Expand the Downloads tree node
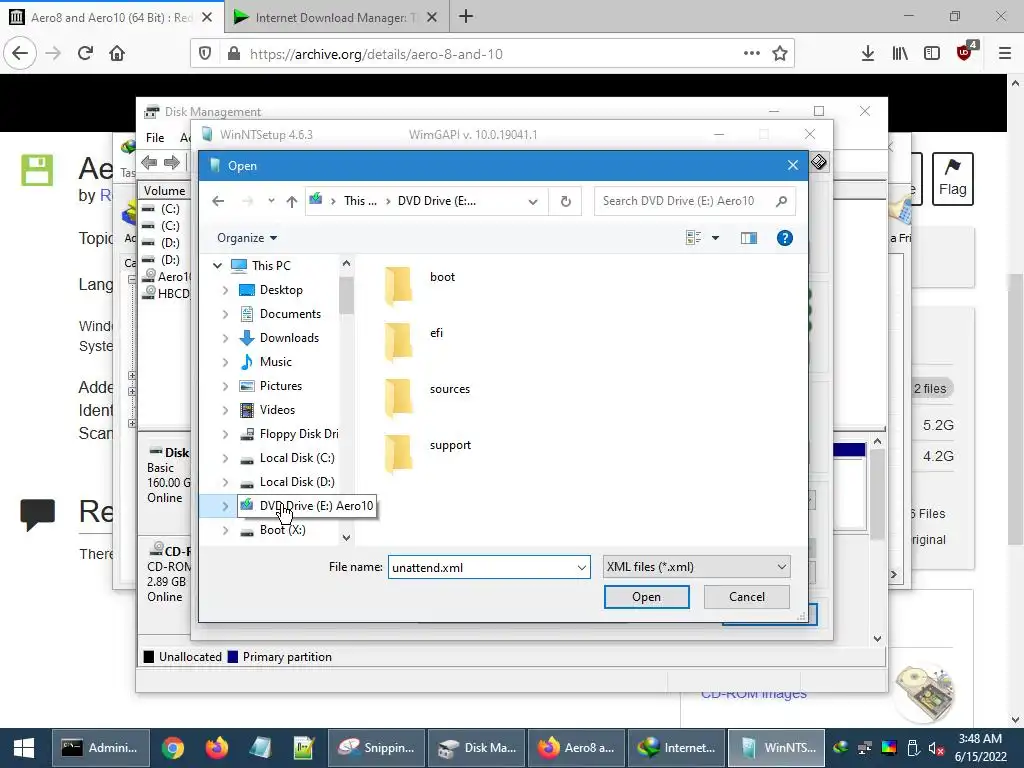Screen dimensions: 1024x768 pyautogui.click(x=225, y=338)
